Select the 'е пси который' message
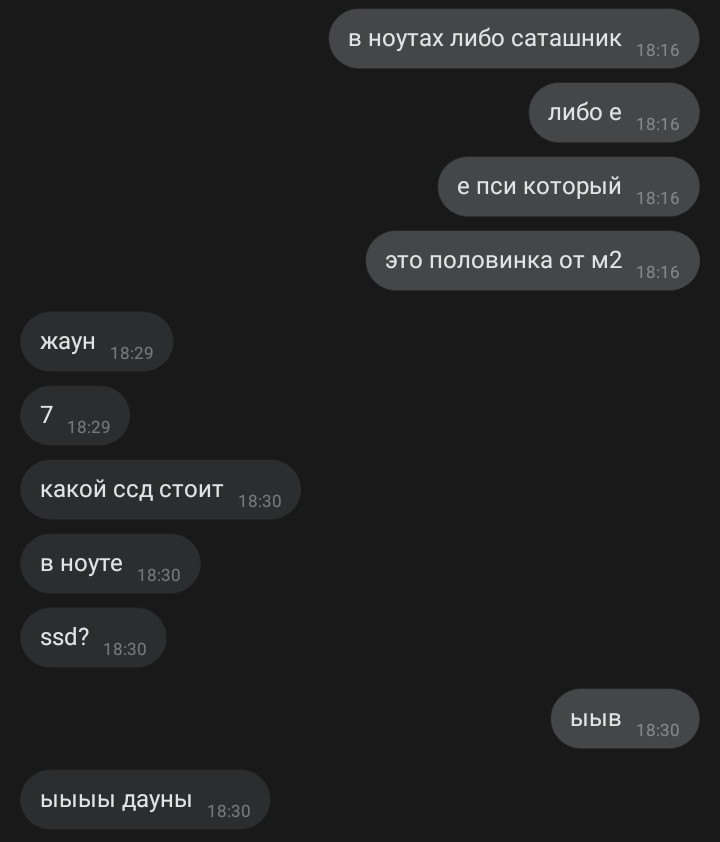The width and height of the screenshot is (720, 842). pyautogui.click(x=569, y=187)
